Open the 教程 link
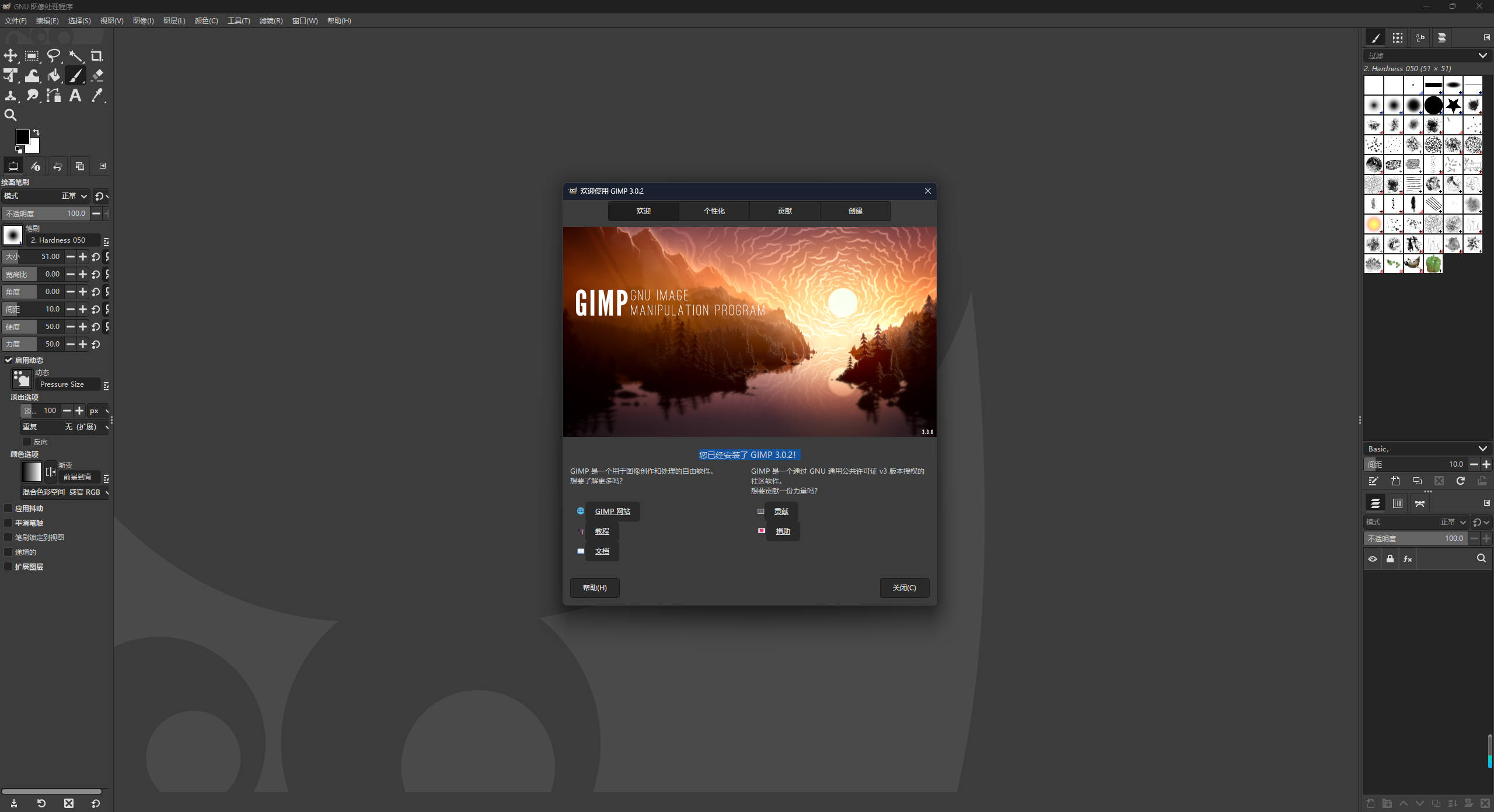1494x812 pixels. 602,531
